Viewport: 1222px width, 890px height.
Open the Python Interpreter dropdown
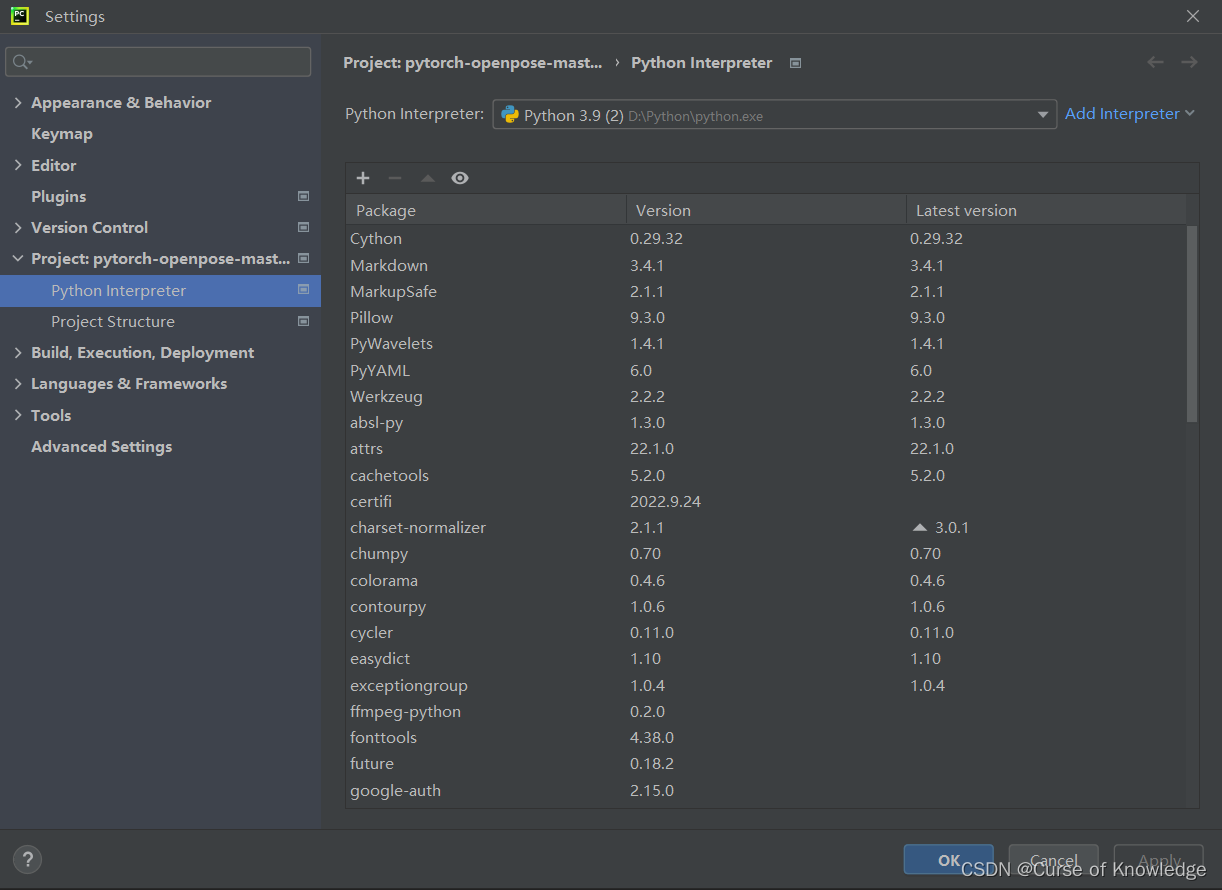click(x=775, y=115)
